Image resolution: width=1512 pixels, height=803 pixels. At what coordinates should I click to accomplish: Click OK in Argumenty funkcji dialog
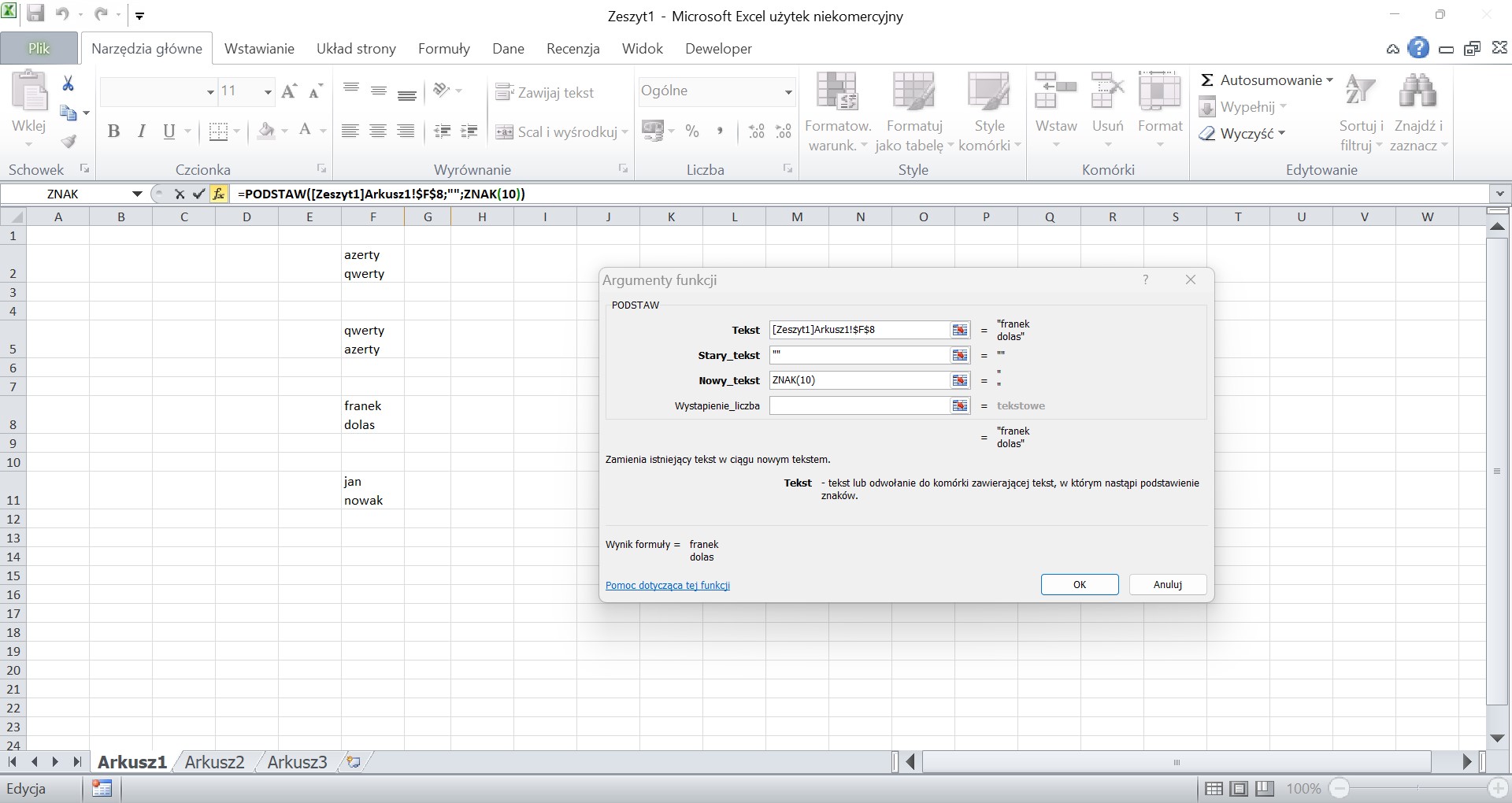point(1080,584)
